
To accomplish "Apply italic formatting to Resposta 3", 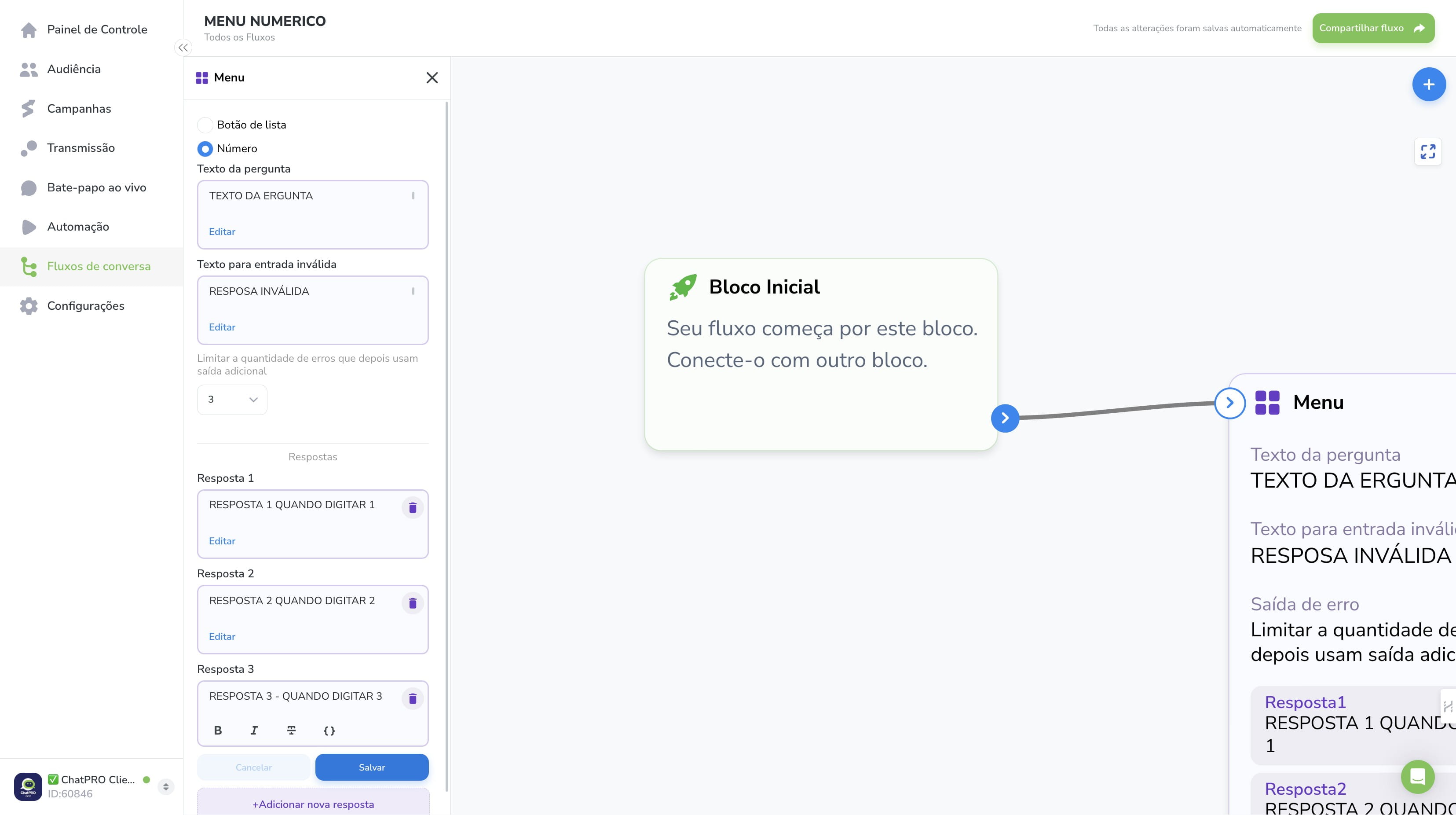I will [254, 730].
